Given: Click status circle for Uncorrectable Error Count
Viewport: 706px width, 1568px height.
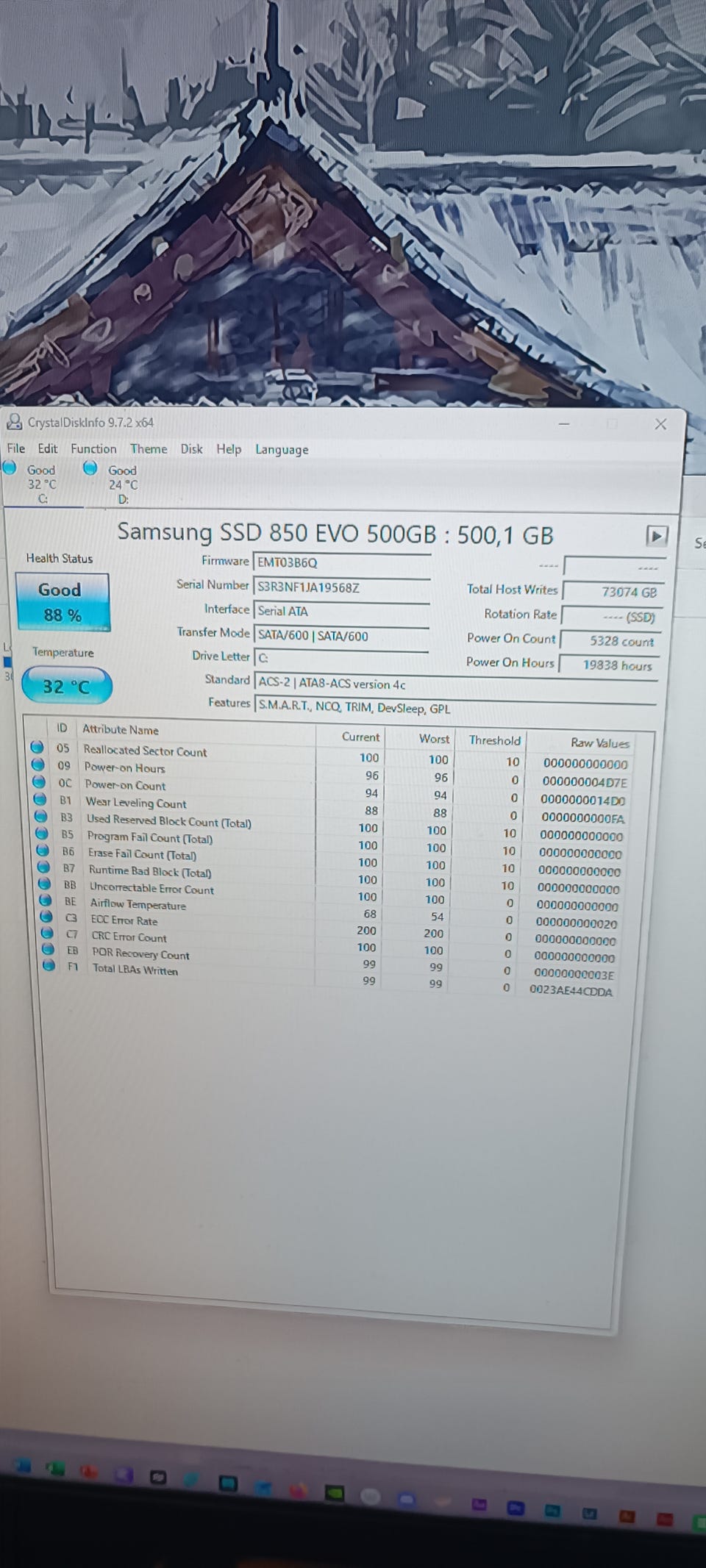Looking at the screenshot, I should tap(45, 884).
